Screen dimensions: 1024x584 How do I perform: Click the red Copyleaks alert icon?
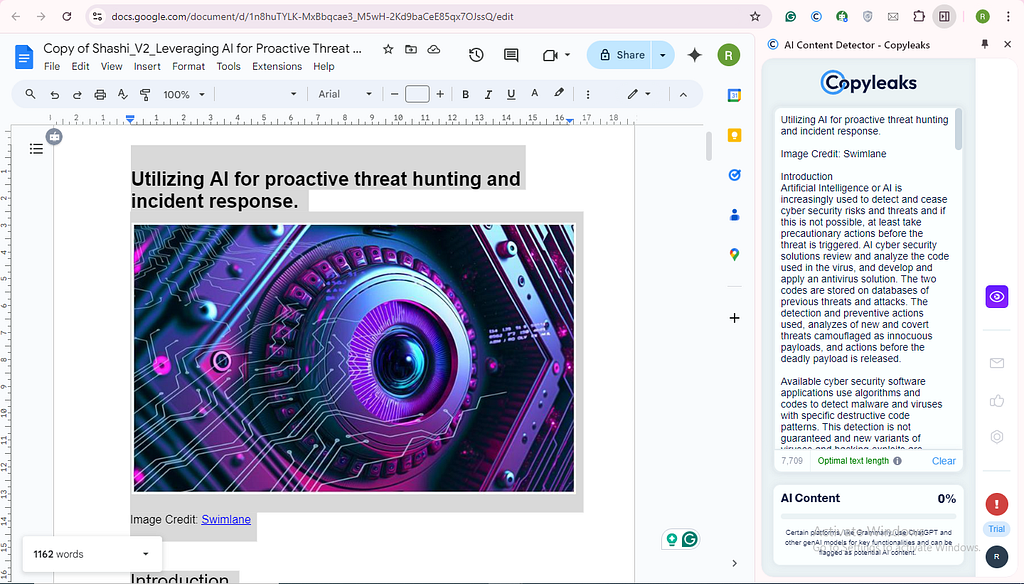(x=997, y=504)
